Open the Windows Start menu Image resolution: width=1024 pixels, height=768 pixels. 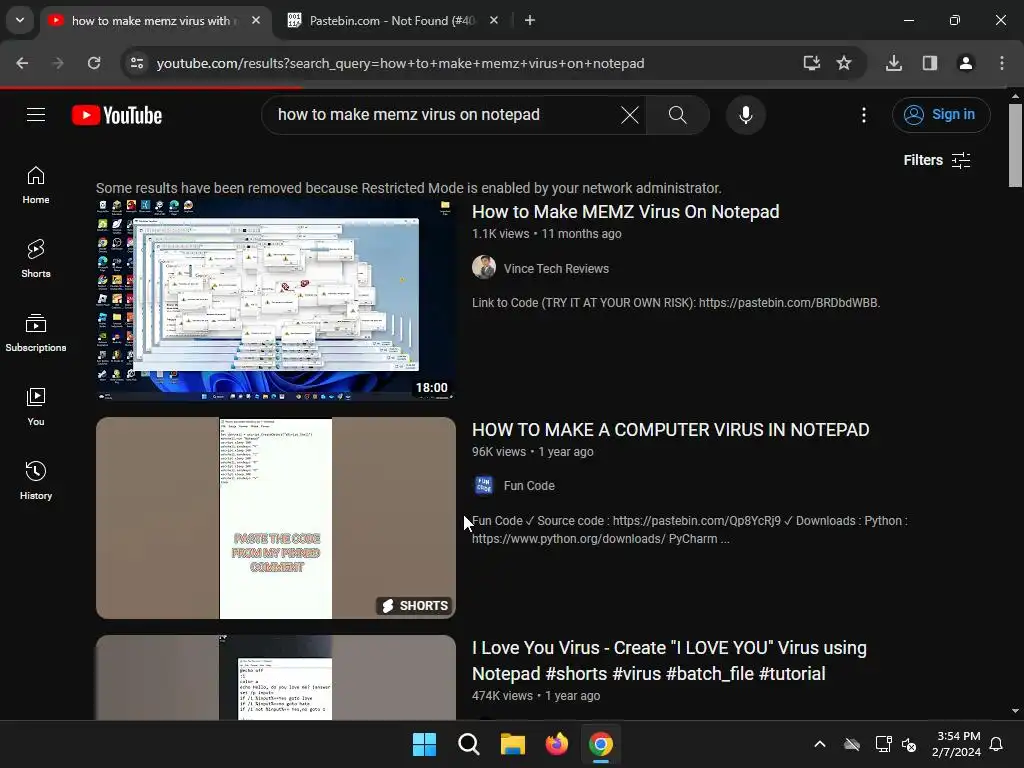pos(424,744)
